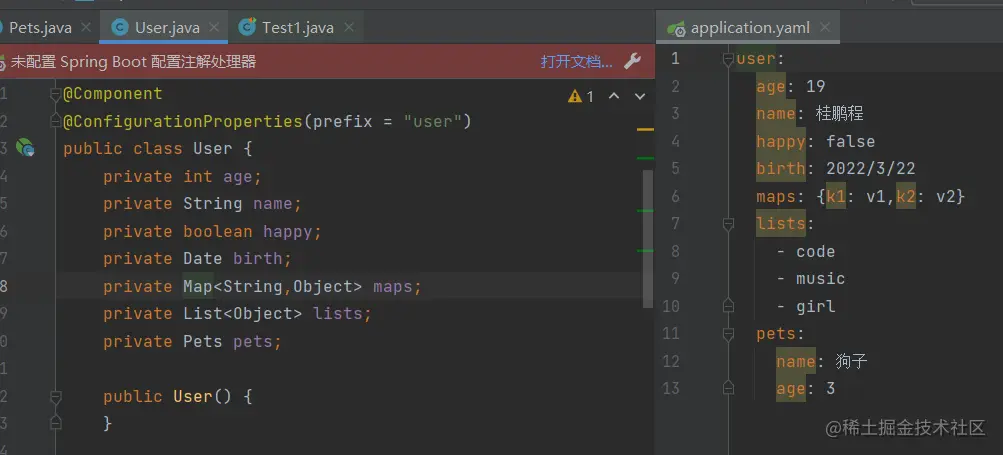Click the 'name: 桂鹏程' YAML line
The image size is (1003, 455).
[810, 114]
